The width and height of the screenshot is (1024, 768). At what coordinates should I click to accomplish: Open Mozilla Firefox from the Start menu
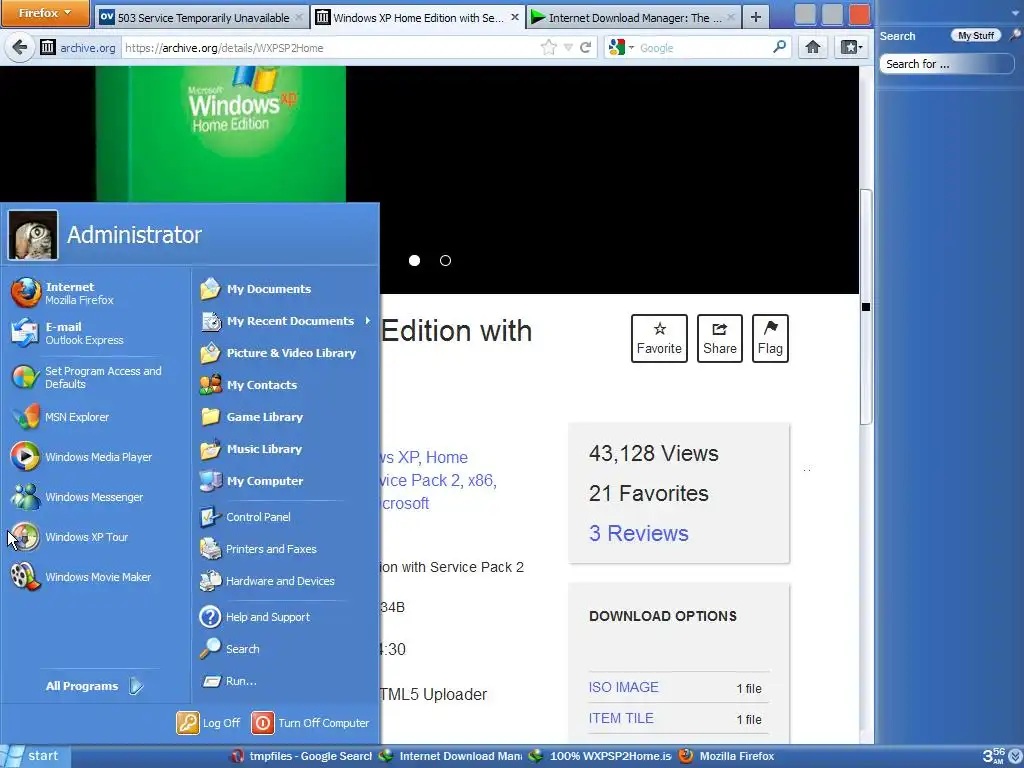coord(63,293)
